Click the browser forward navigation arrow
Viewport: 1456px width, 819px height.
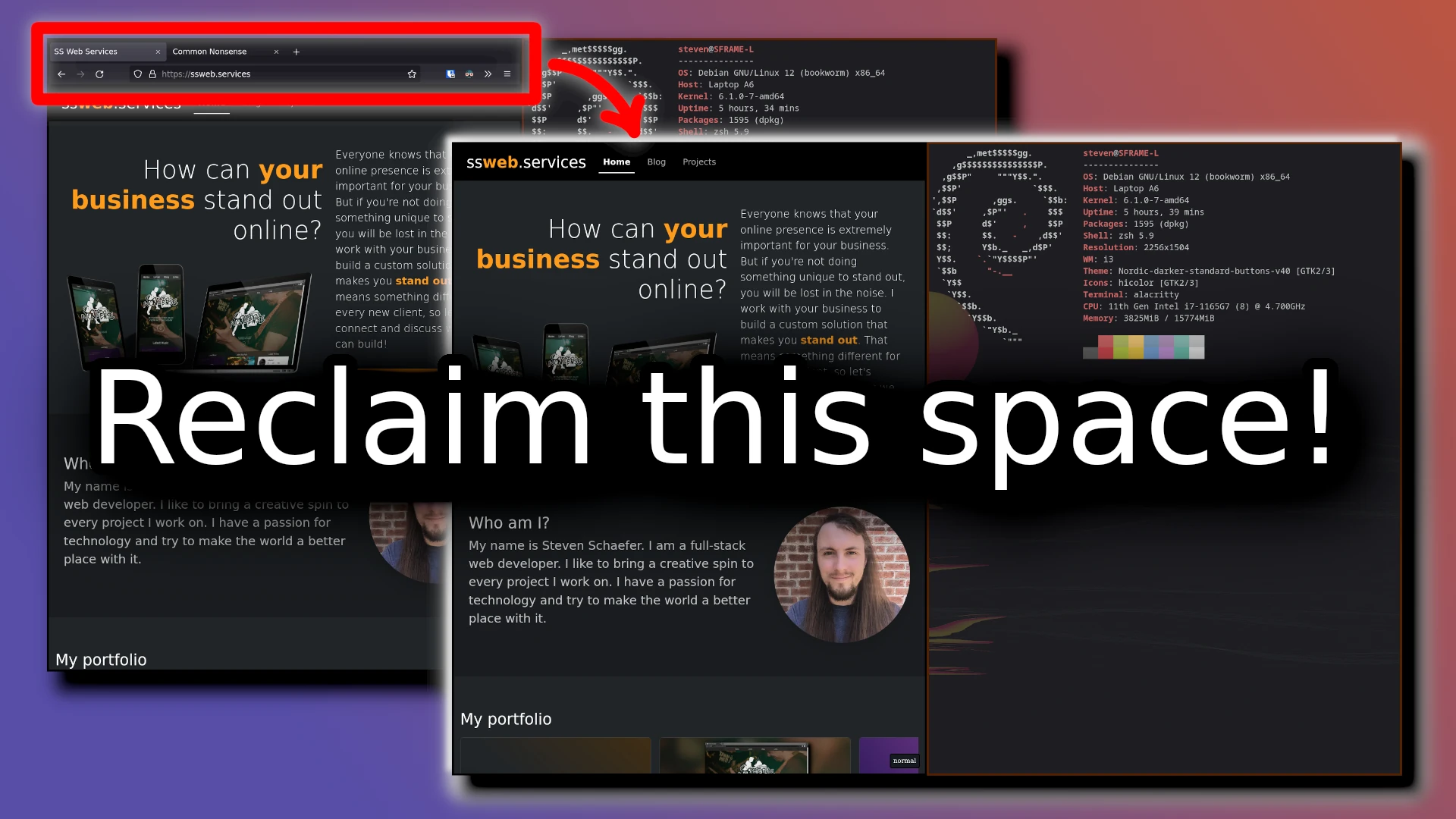tap(80, 74)
